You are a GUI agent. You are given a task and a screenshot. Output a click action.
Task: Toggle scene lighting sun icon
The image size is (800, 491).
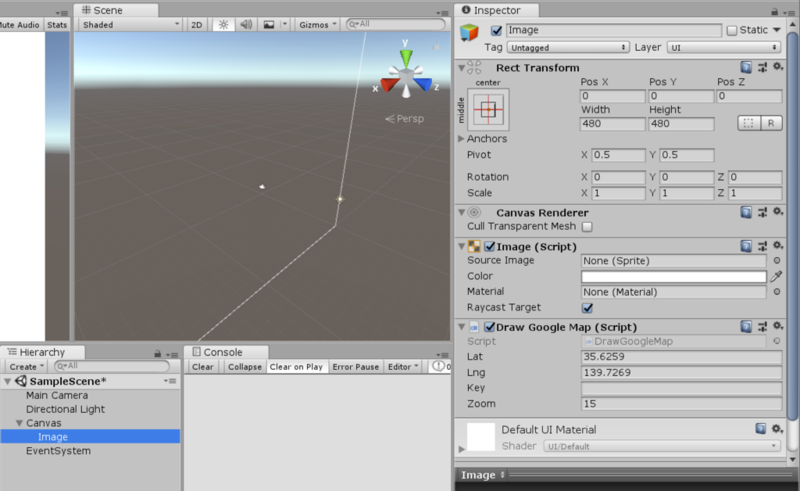pyautogui.click(x=223, y=24)
